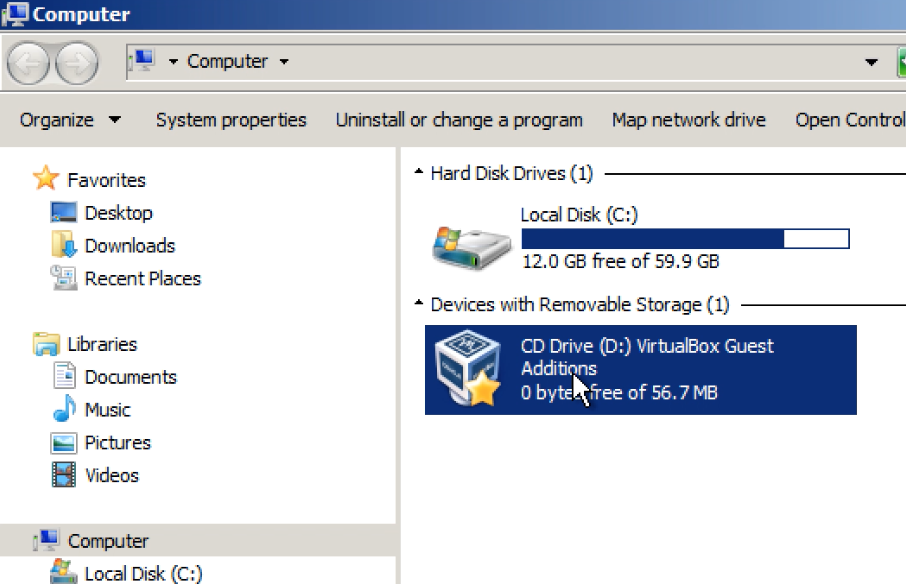This screenshot has width=906, height=584.
Task: Click the Forward navigation arrow button
Action: [77, 63]
